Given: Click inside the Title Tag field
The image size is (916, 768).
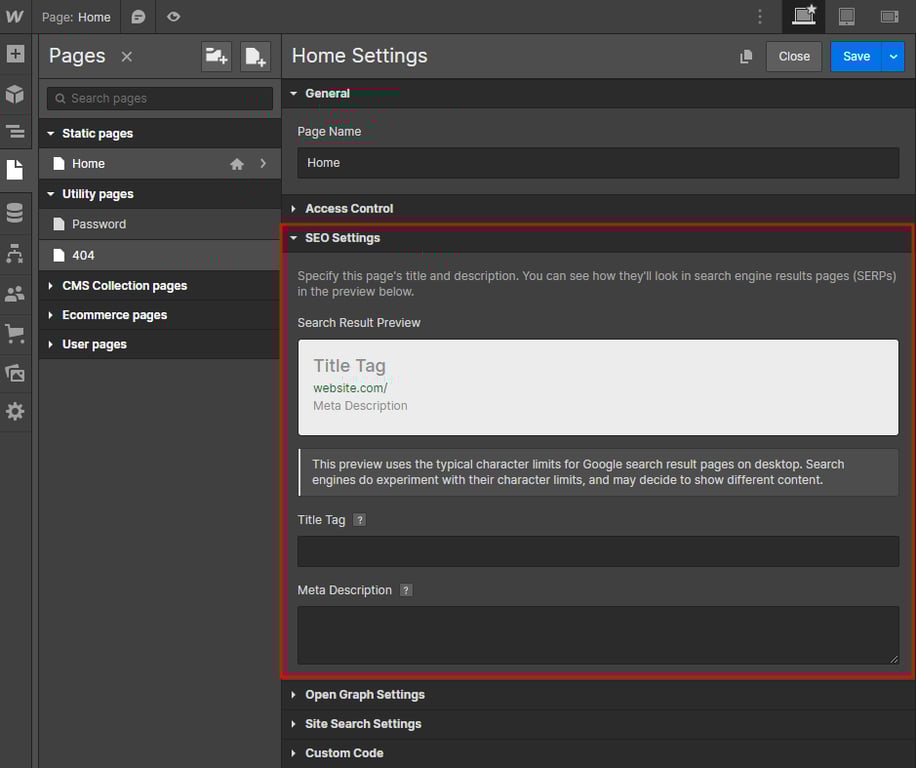Looking at the screenshot, I should click(597, 551).
